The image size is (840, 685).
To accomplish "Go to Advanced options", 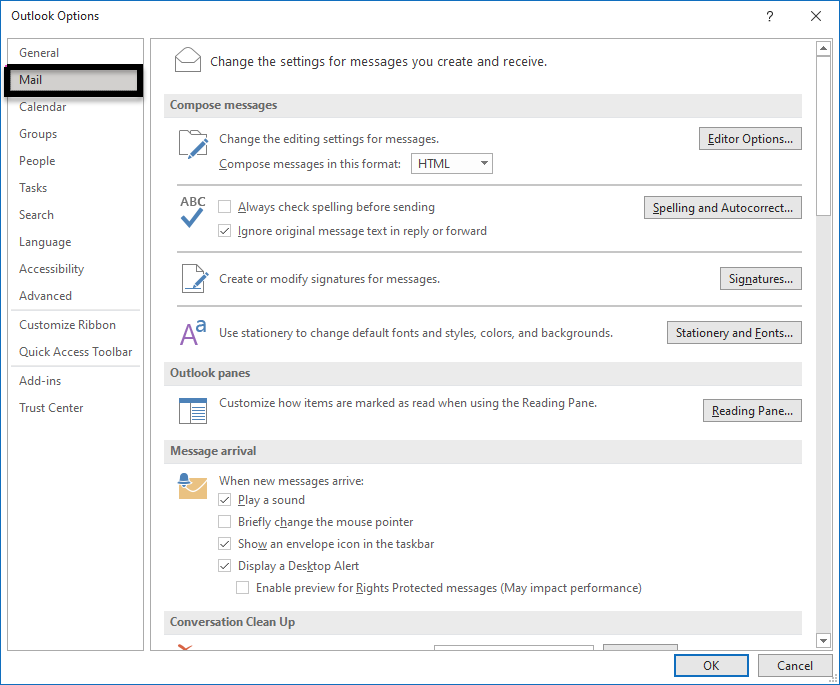I will 75,296.
